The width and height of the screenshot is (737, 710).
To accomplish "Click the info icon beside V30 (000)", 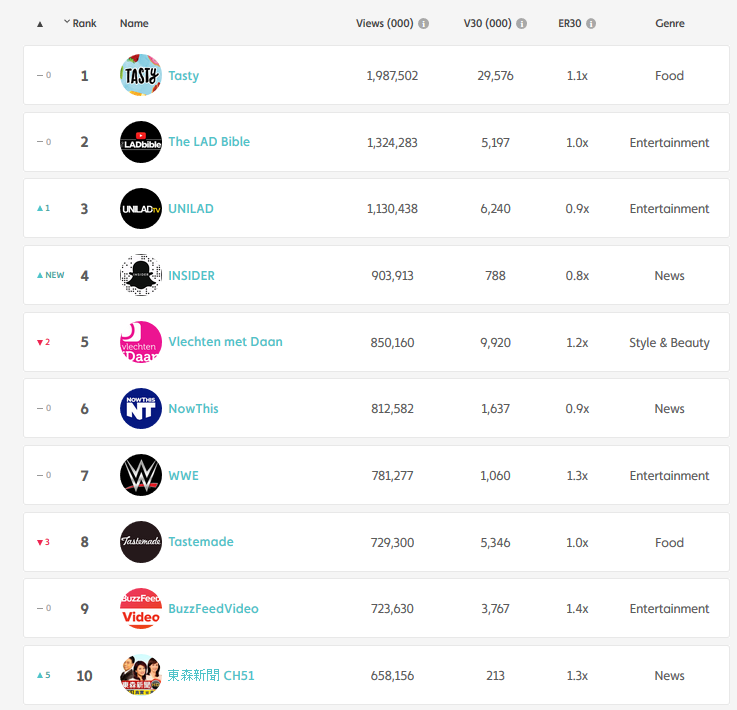I will tap(521, 23).
